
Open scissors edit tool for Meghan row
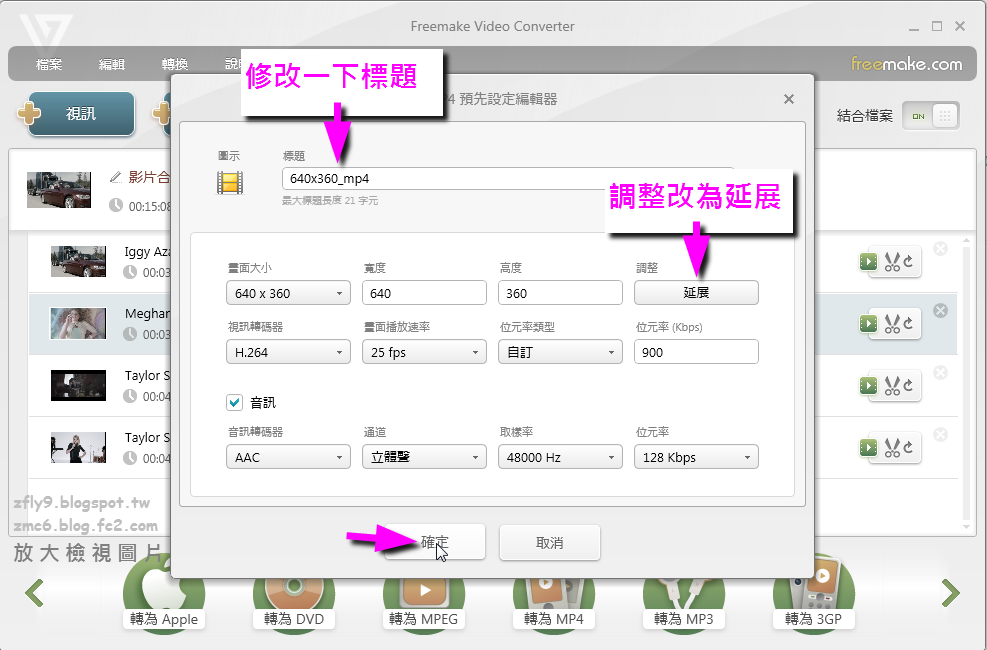892,323
